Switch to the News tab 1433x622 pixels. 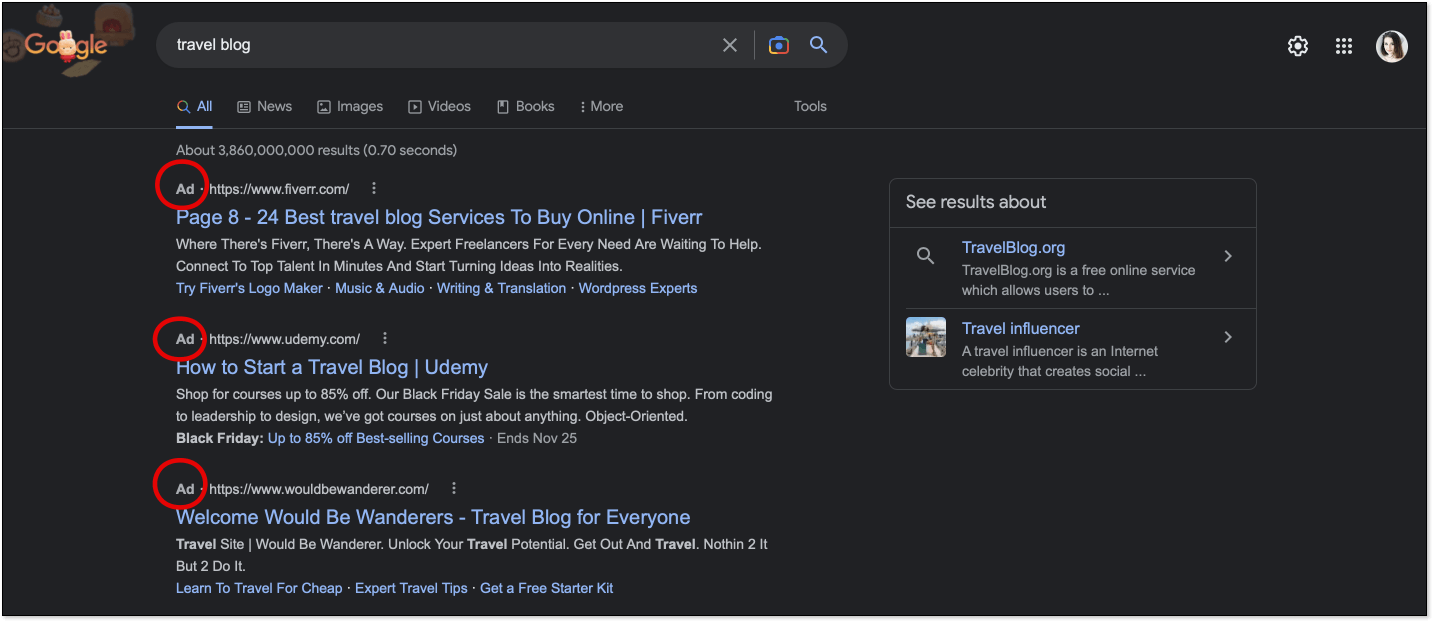(265, 106)
